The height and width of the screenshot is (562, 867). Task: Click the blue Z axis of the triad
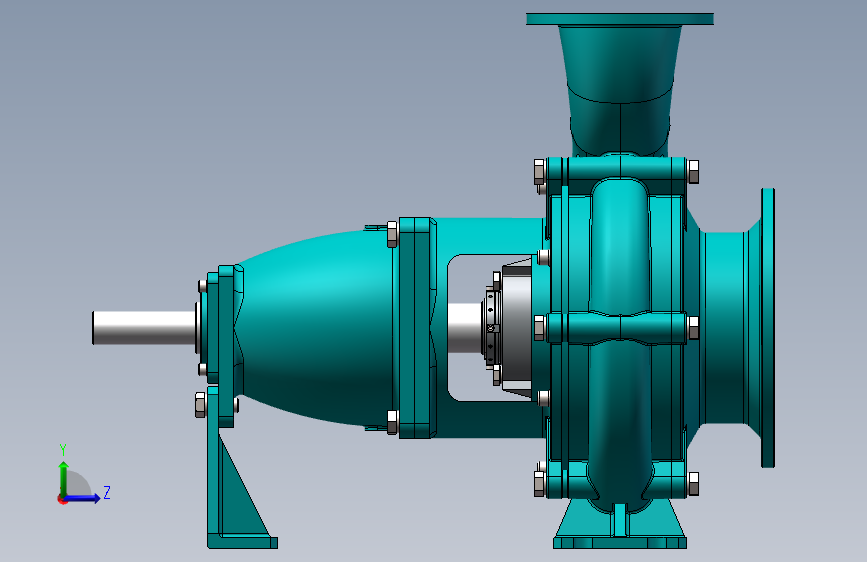point(83,498)
